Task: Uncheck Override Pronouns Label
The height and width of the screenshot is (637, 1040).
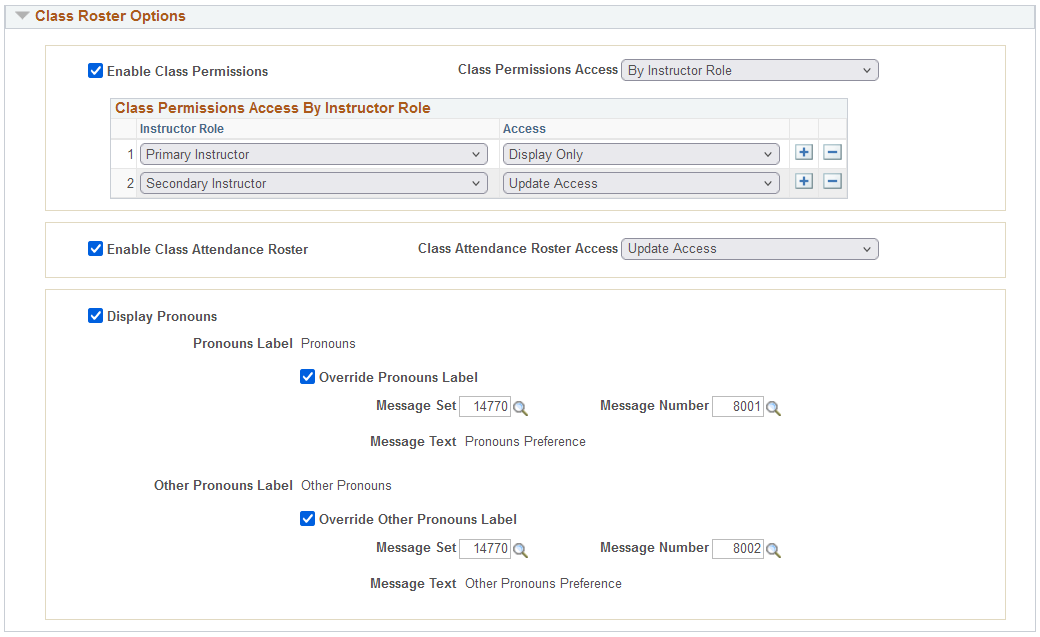Action: coord(307,376)
